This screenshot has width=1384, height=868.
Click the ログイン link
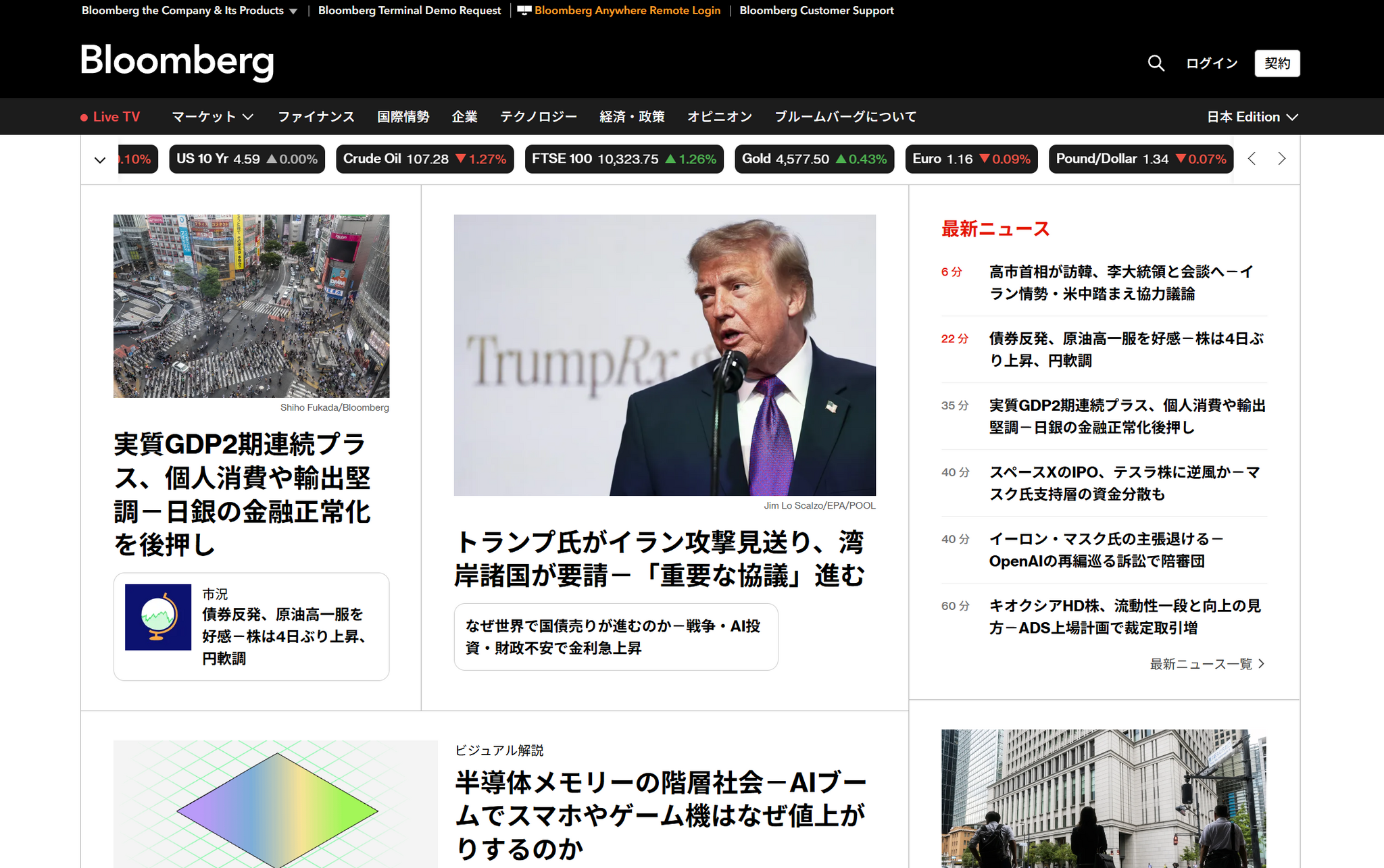(1212, 63)
